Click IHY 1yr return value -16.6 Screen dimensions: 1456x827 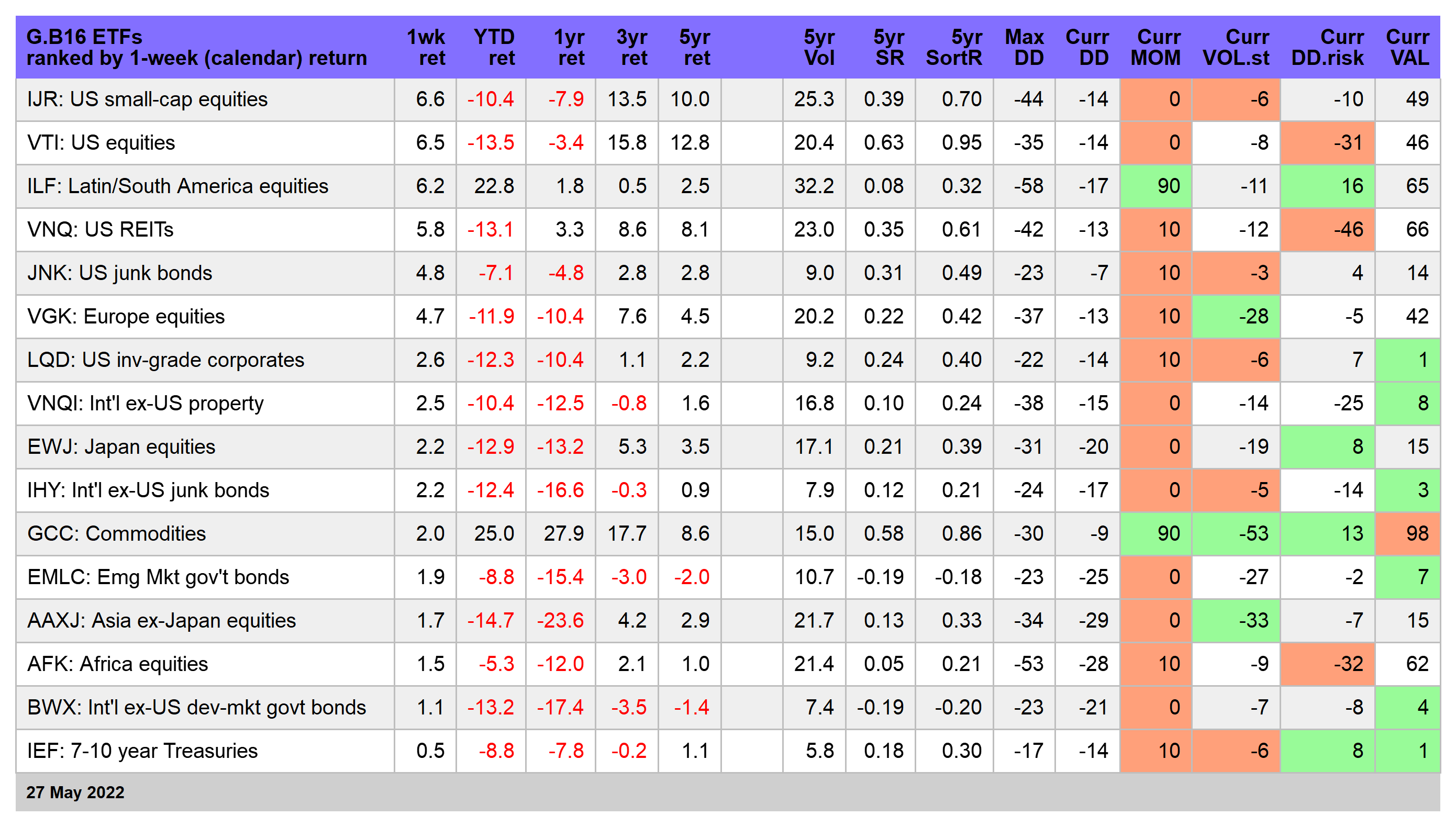pos(560,490)
